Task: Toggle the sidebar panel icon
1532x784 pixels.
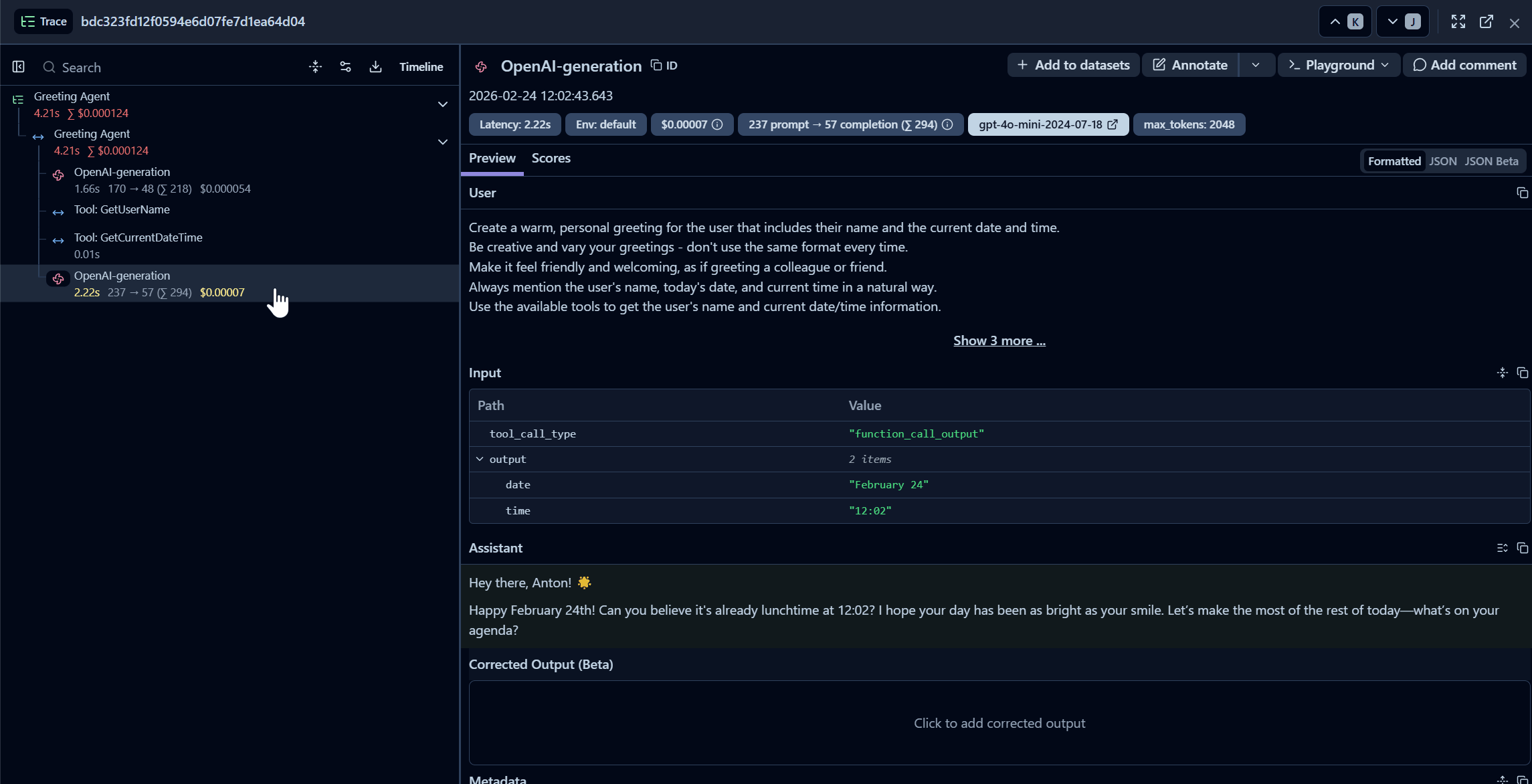Action: click(19, 67)
